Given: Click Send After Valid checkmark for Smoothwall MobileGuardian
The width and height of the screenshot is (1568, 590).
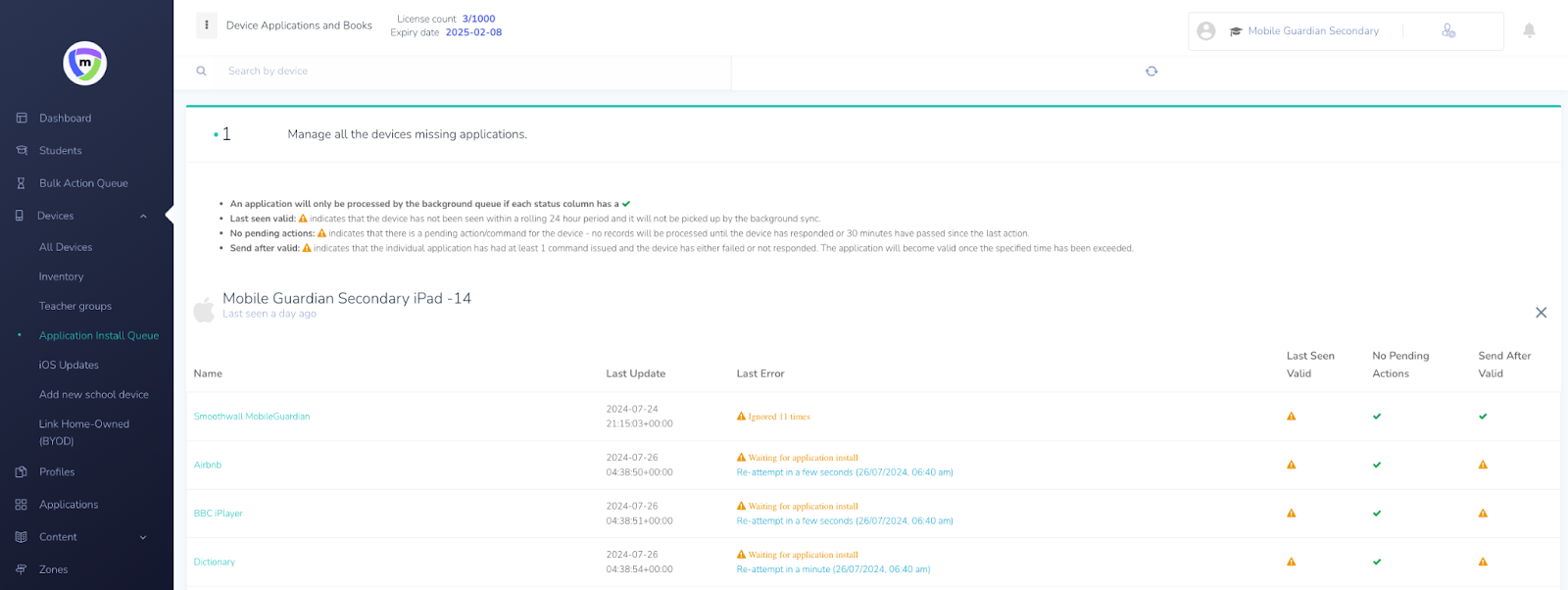Looking at the screenshot, I should (1483, 417).
